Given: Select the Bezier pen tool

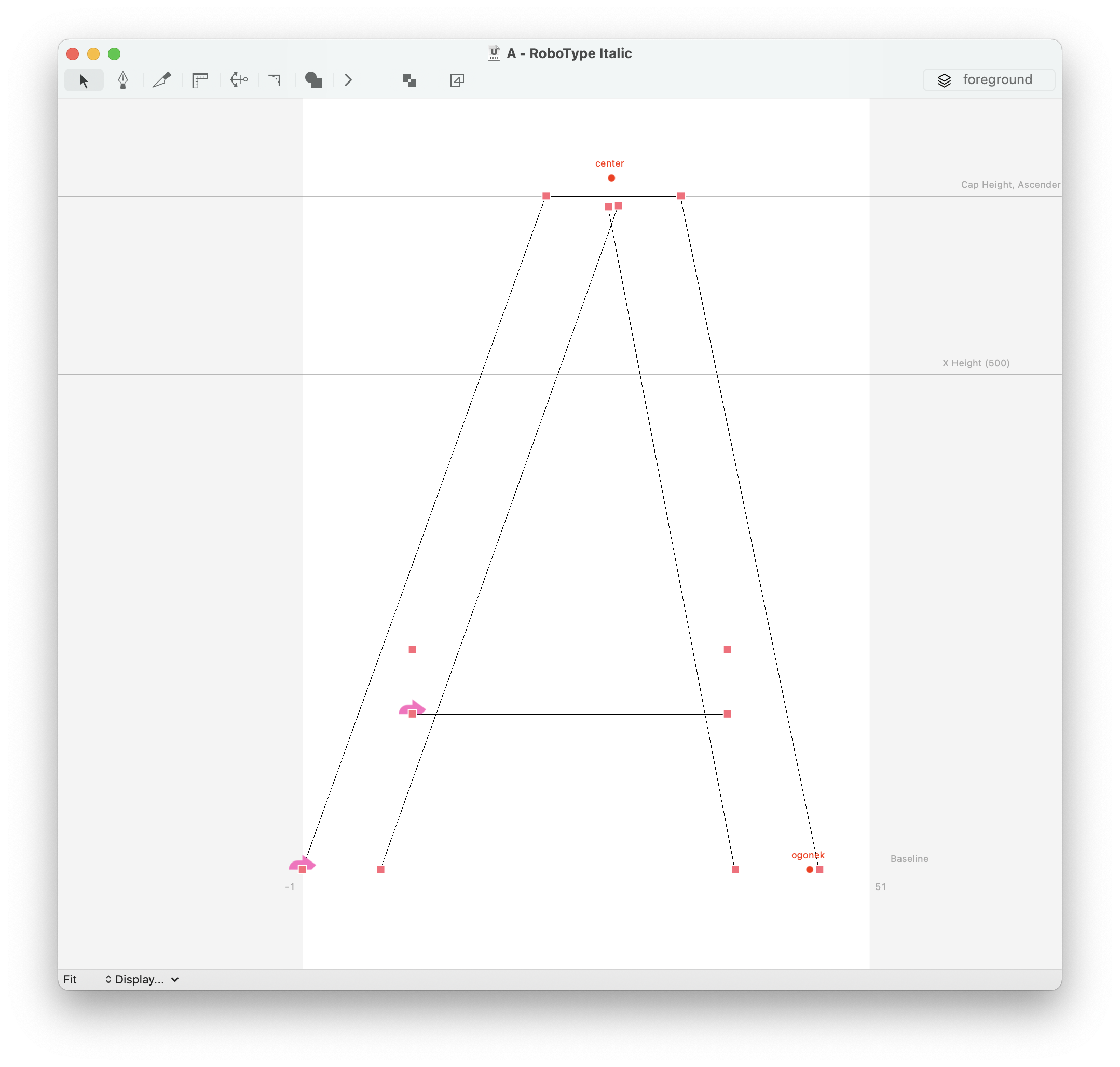Looking at the screenshot, I should coord(122,80).
